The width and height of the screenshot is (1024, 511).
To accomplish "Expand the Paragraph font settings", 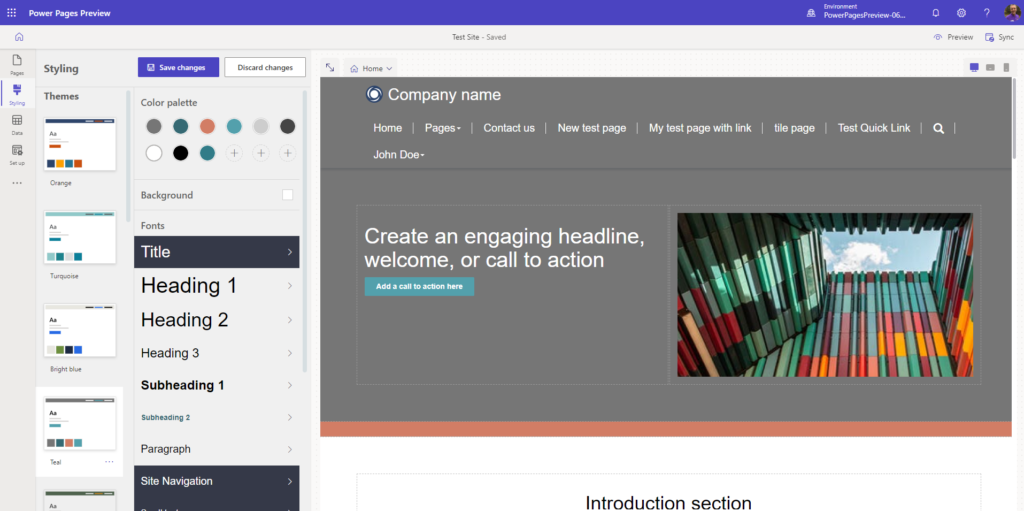I will point(217,449).
